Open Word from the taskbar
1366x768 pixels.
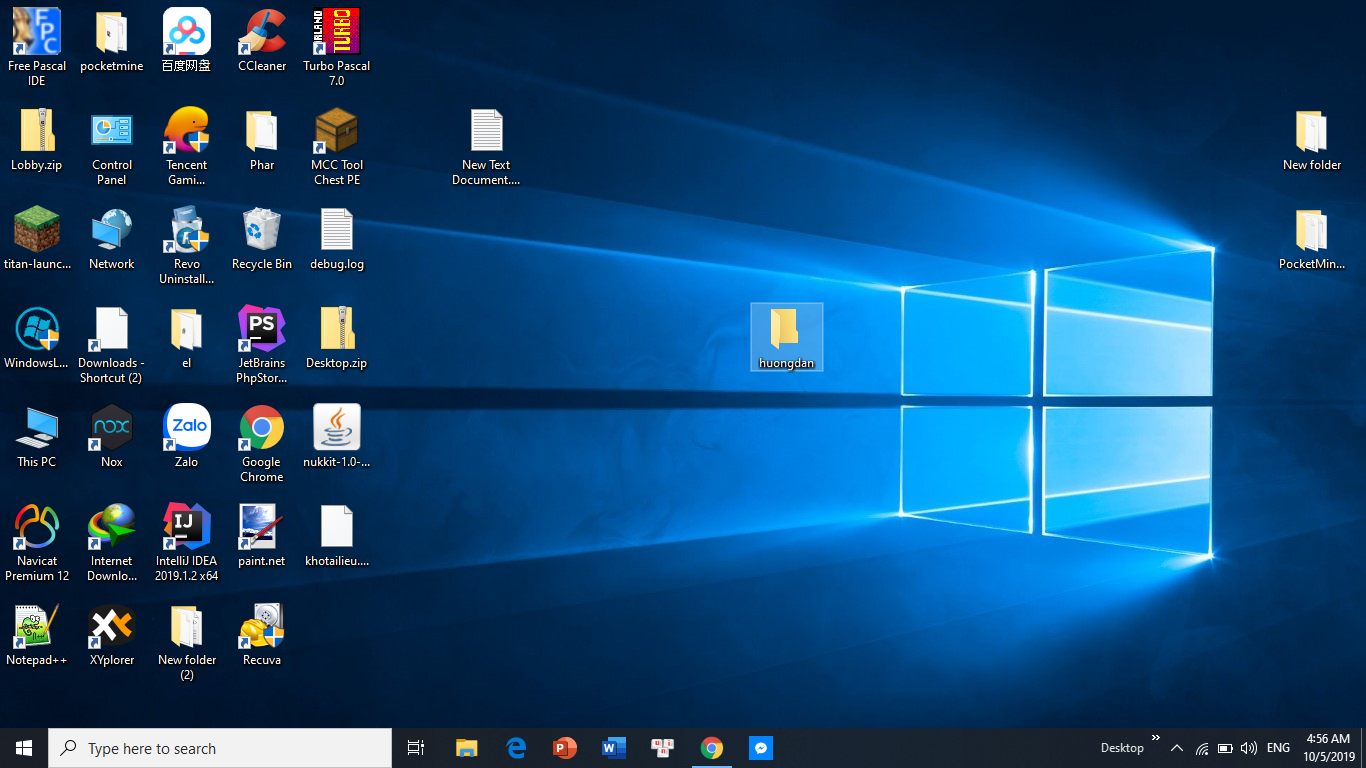[x=613, y=748]
